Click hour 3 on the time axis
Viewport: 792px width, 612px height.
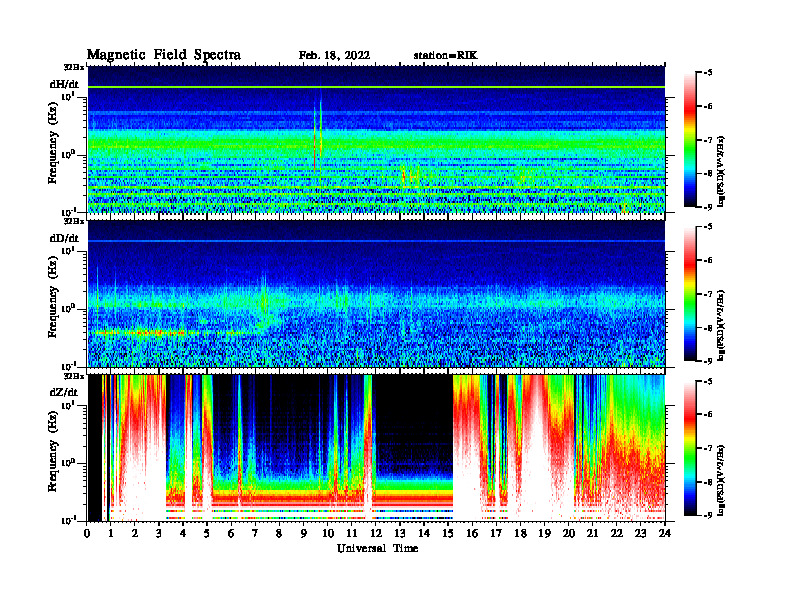tap(159, 533)
